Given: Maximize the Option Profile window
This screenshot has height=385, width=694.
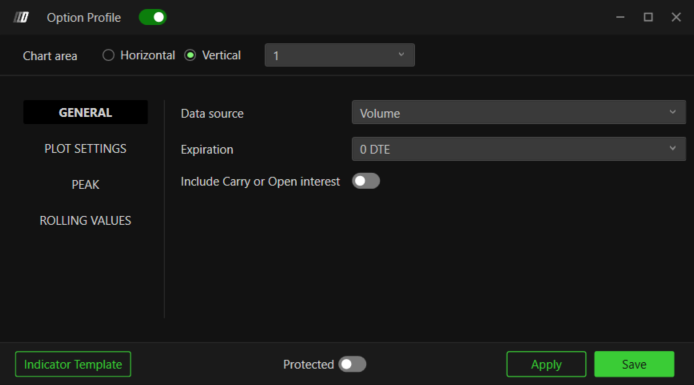Looking at the screenshot, I should (648, 17).
